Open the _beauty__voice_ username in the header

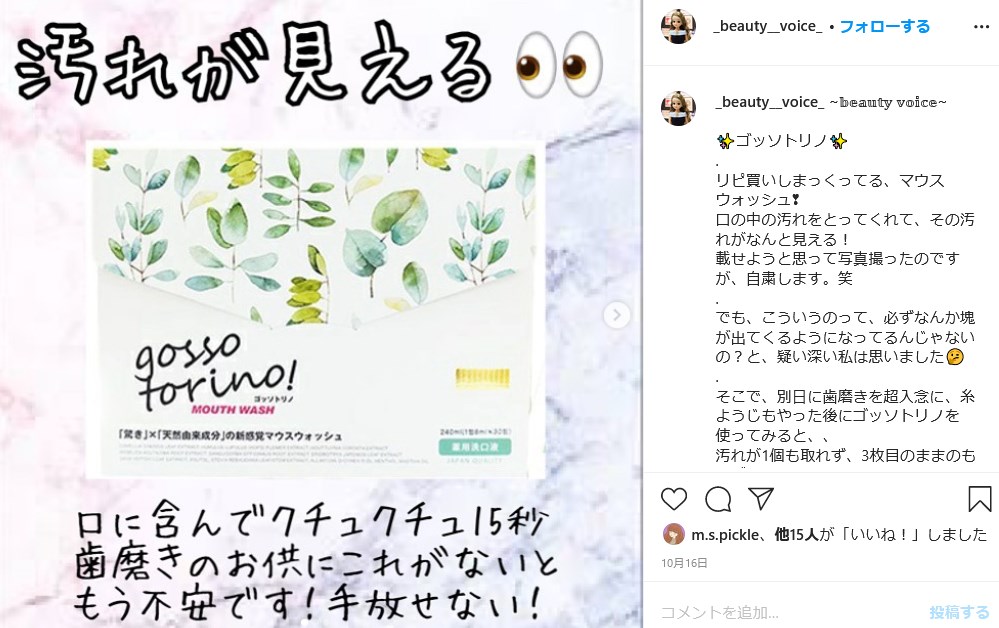767,26
